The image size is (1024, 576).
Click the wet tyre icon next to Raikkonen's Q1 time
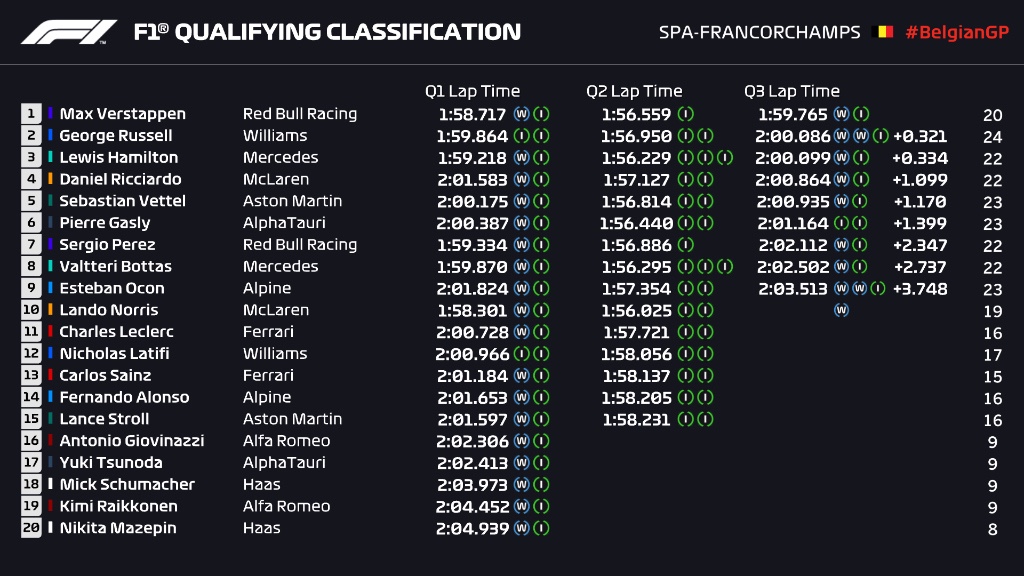point(521,507)
